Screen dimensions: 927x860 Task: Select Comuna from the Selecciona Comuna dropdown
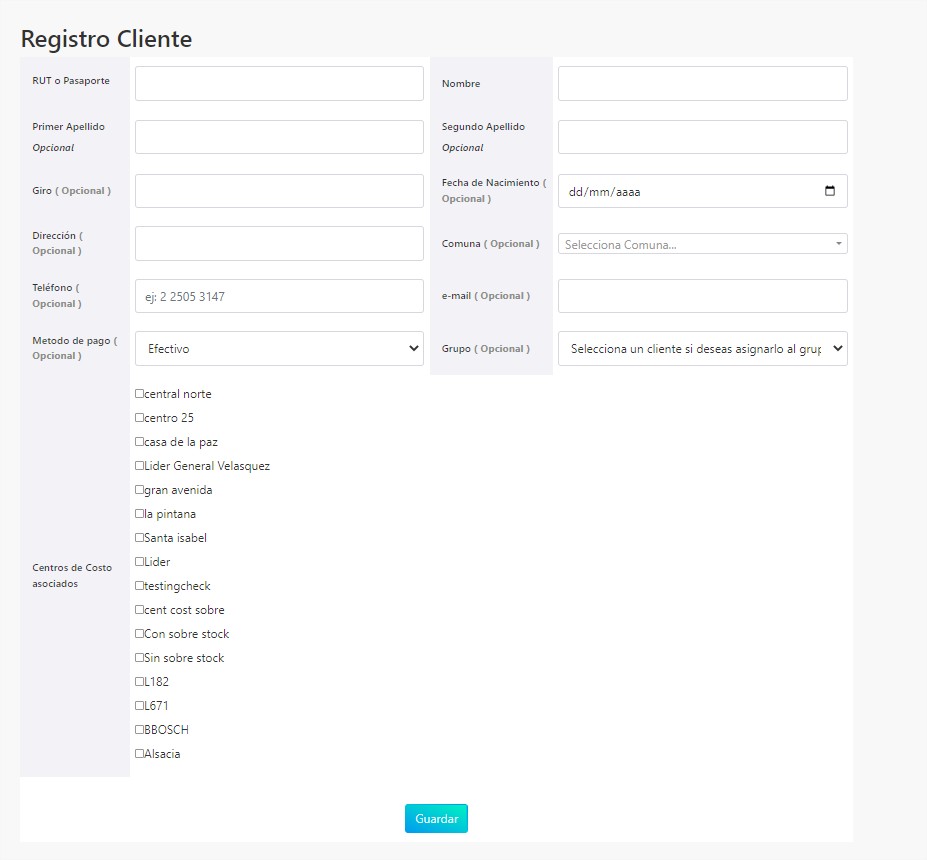tap(700, 243)
